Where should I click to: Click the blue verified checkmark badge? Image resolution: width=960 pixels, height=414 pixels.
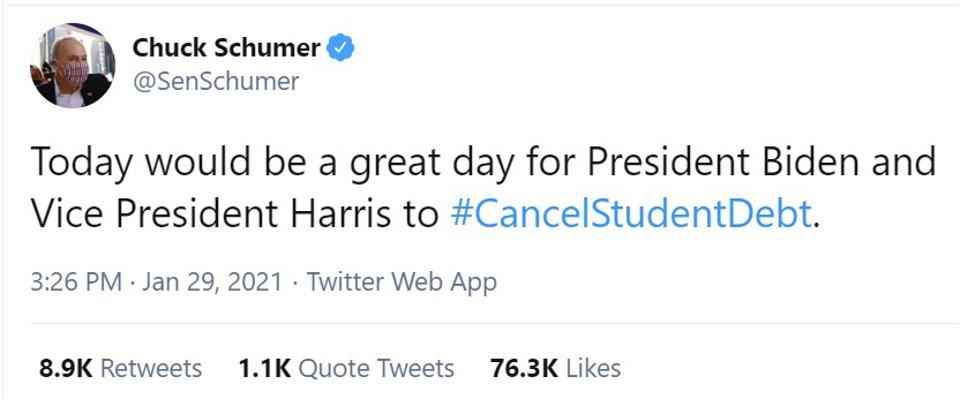click(340, 48)
